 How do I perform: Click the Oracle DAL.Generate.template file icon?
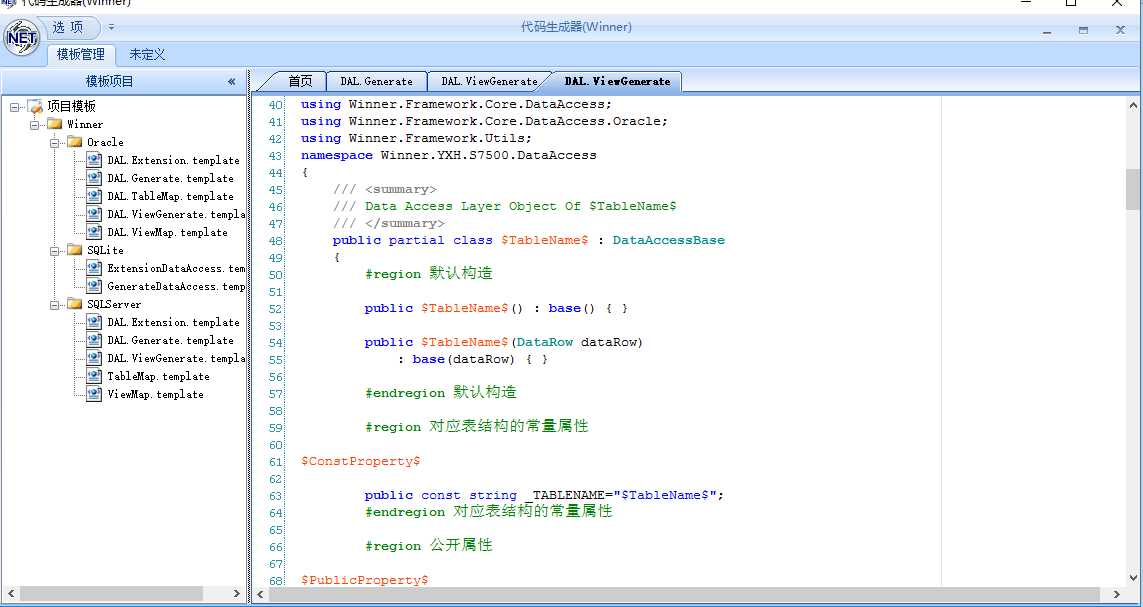[94, 178]
